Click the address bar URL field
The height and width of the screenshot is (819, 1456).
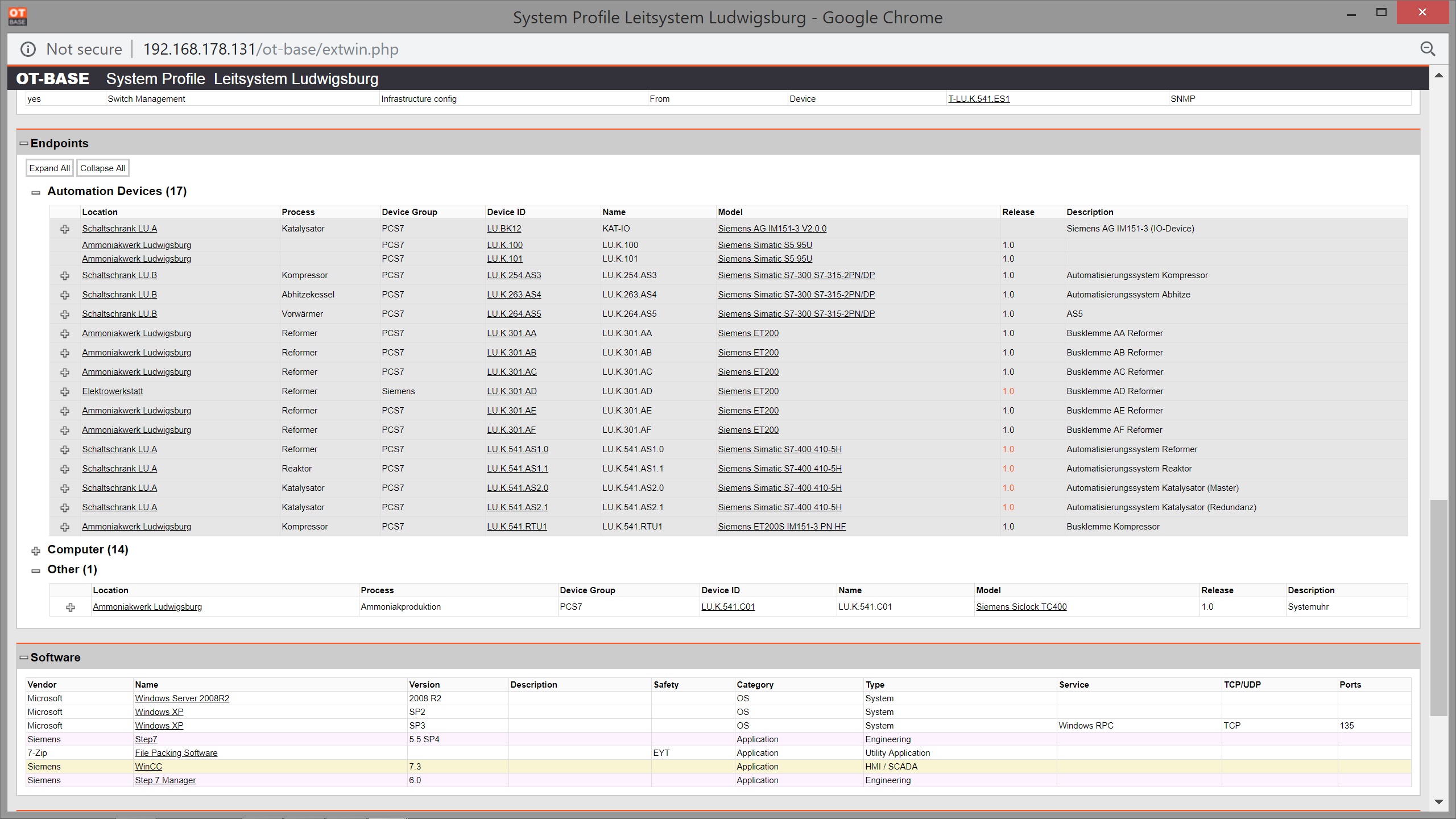pyautogui.click(x=271, y=49)
